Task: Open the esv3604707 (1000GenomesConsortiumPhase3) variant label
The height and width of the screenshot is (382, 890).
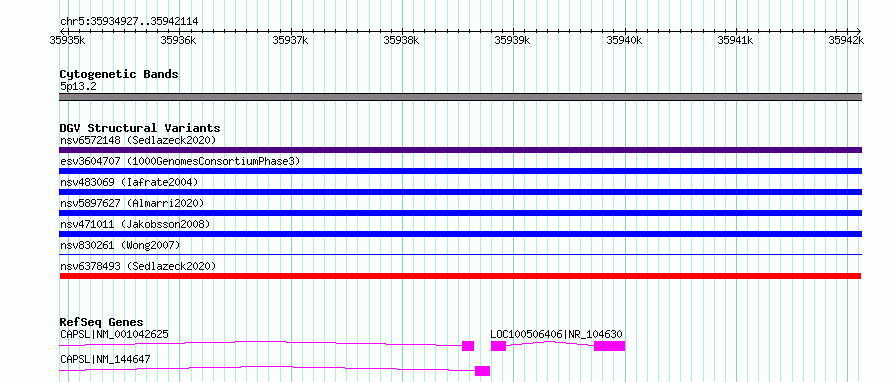Action: click(x=180, y=161)
